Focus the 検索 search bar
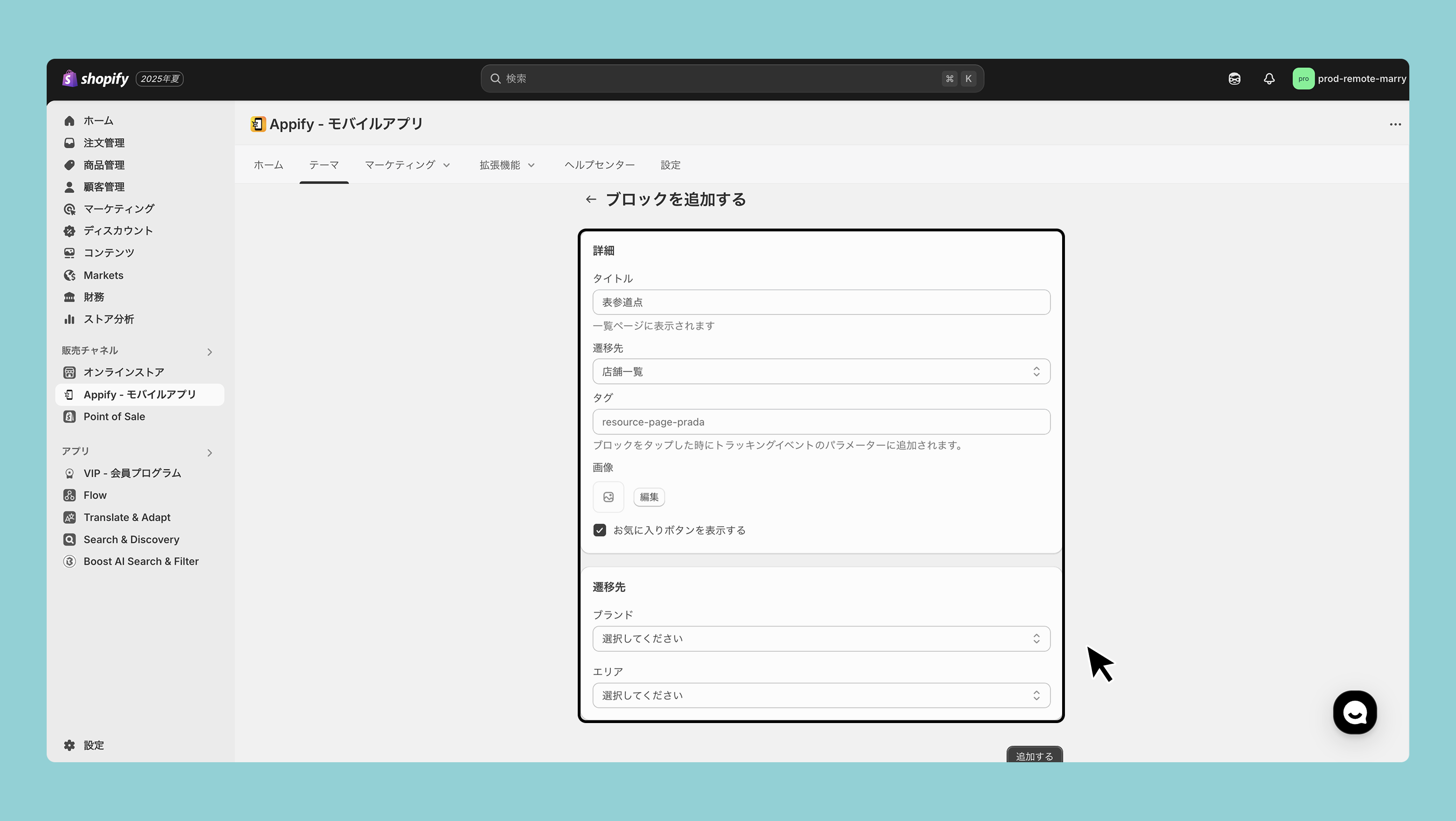 (x=718, y=78)
